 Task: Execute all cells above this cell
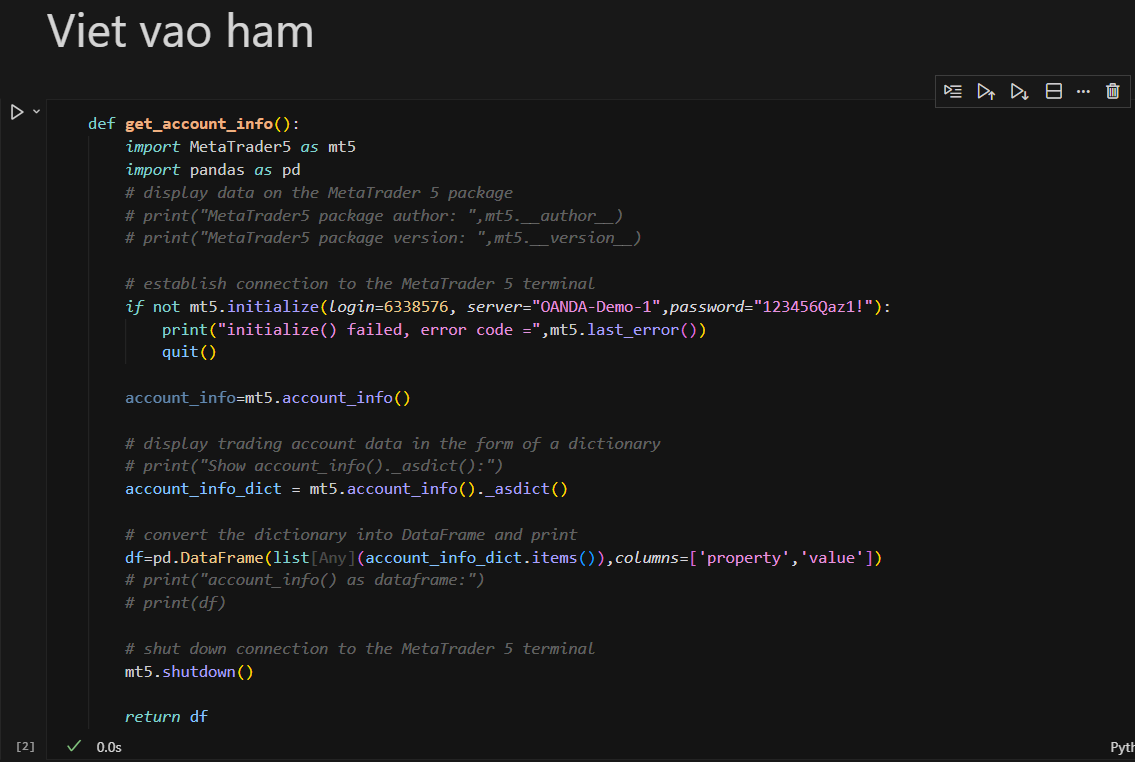click(986, 92)
